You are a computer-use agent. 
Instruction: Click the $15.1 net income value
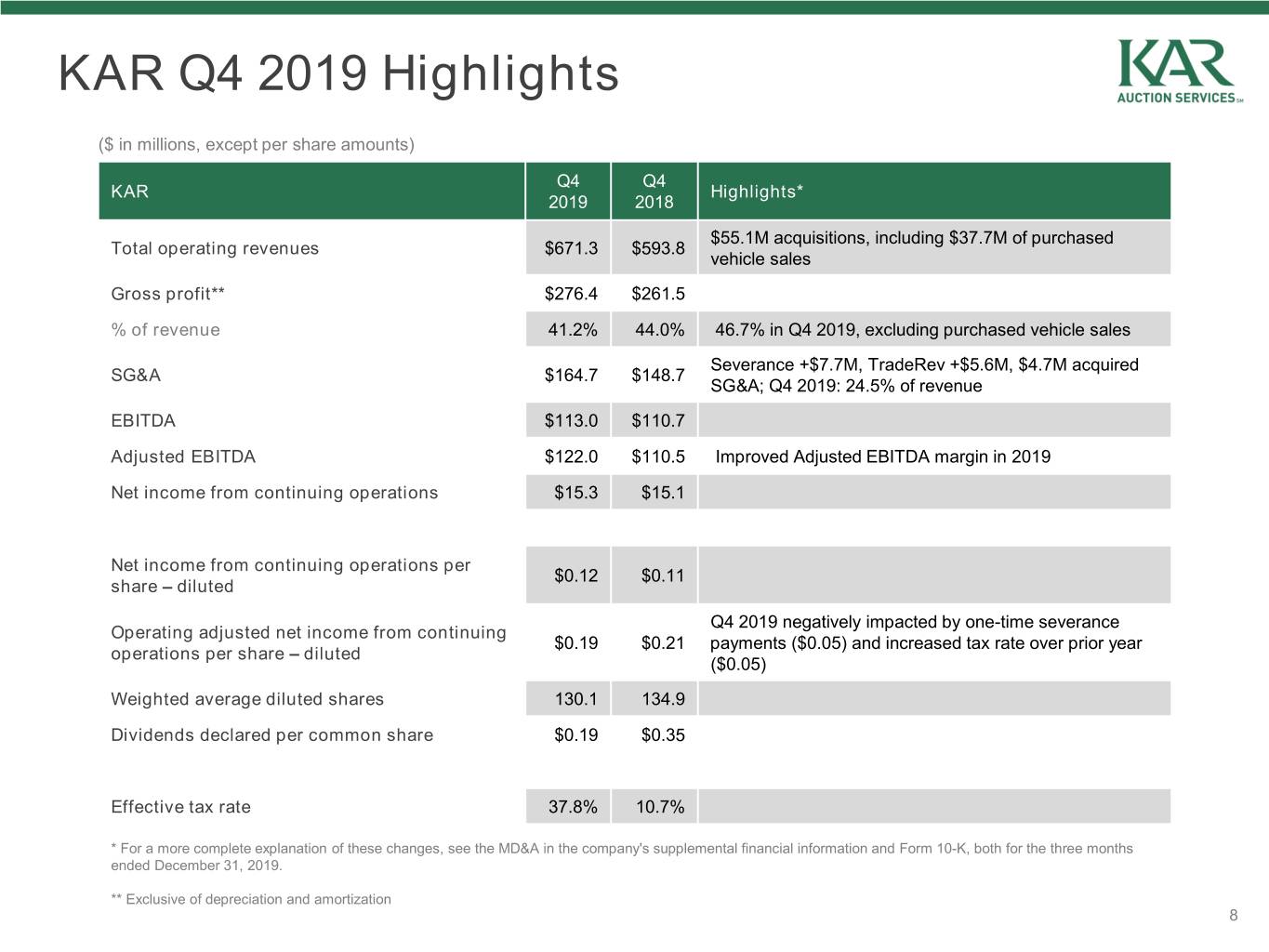(x=663, y=493)
